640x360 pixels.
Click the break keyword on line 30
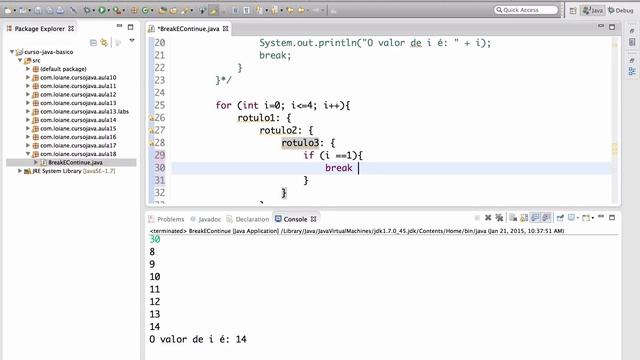click(338, 168)
